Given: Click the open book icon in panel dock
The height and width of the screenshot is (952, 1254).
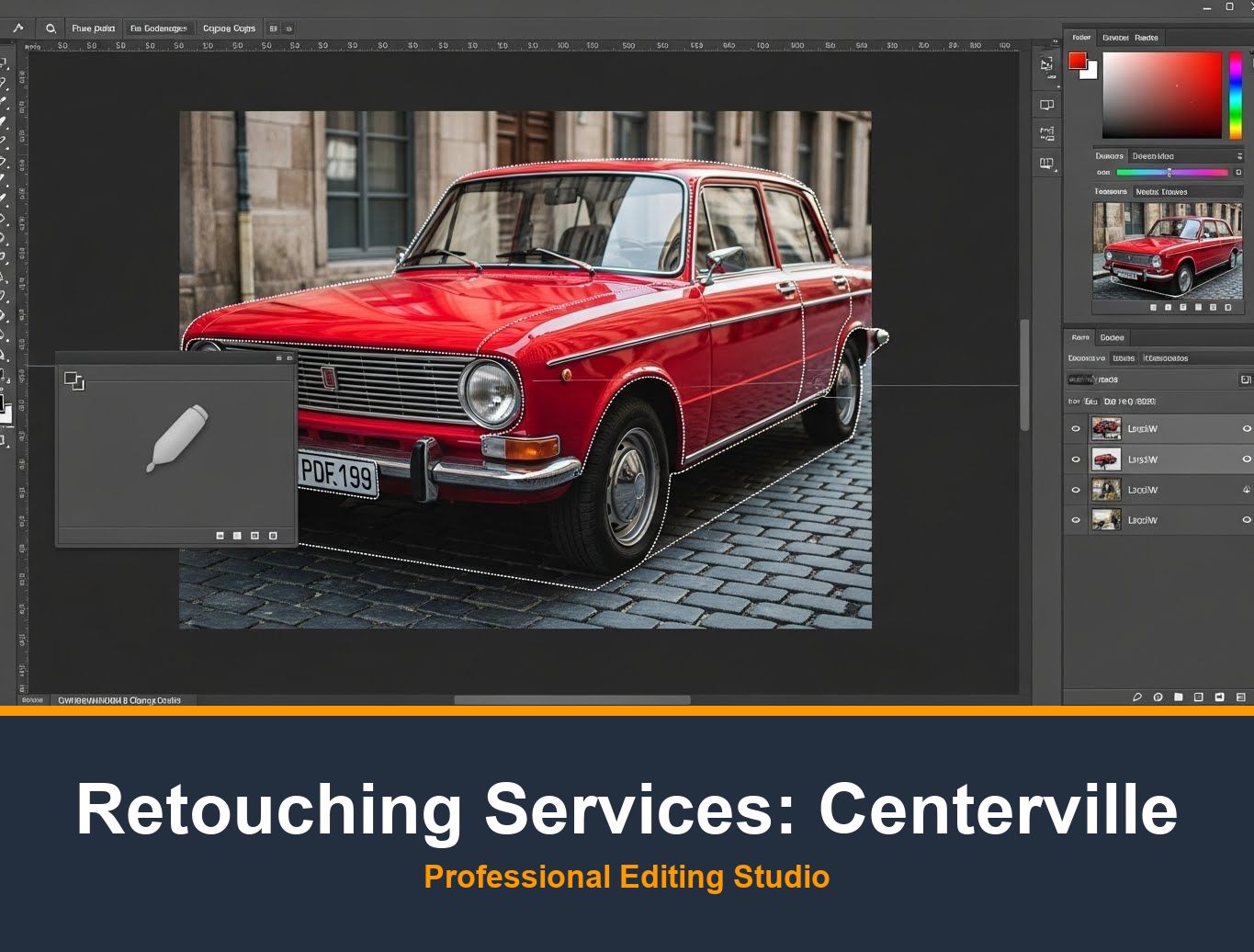Looking at the screenshot, I should tap(1046, 164).
